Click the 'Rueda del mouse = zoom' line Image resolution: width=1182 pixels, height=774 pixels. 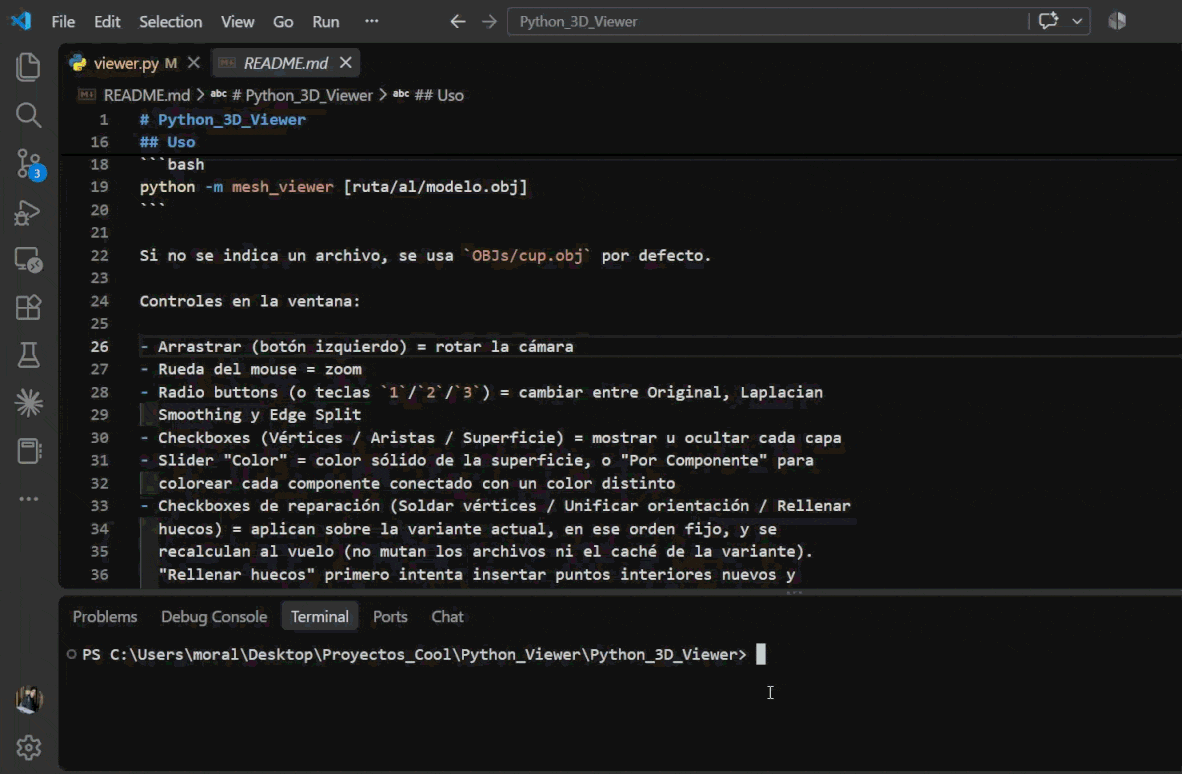tap(251, 369)
